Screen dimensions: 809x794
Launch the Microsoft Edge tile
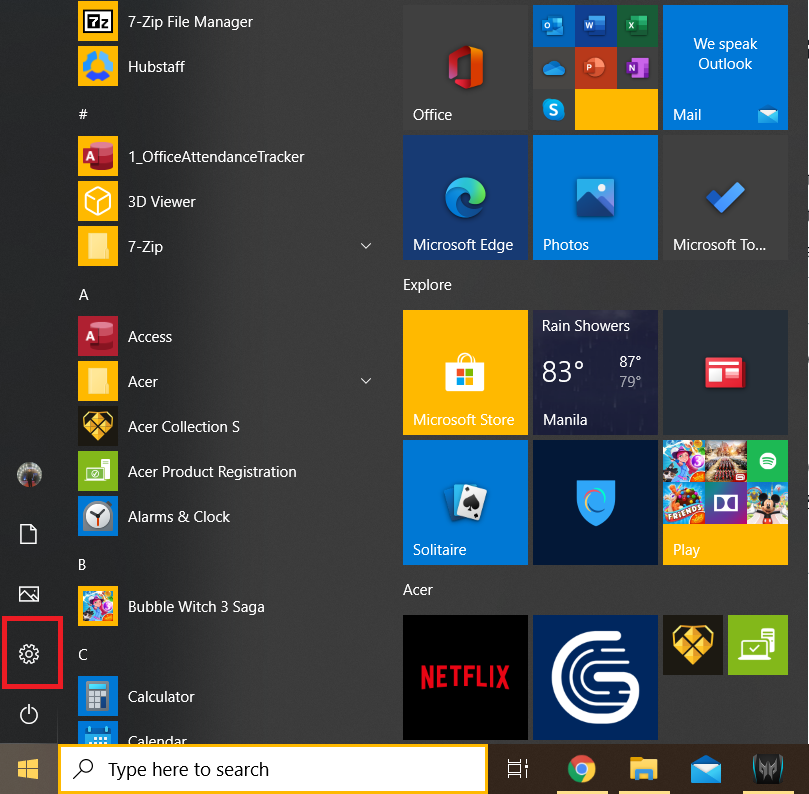click(x=465, y=198)
